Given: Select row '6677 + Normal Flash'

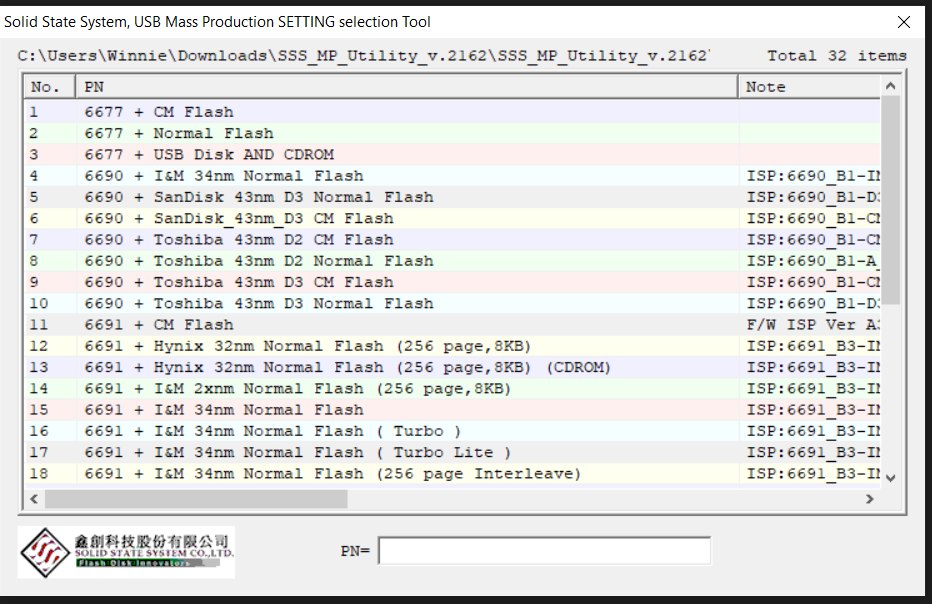Looking at the screenshot, I should coord(453,133).
